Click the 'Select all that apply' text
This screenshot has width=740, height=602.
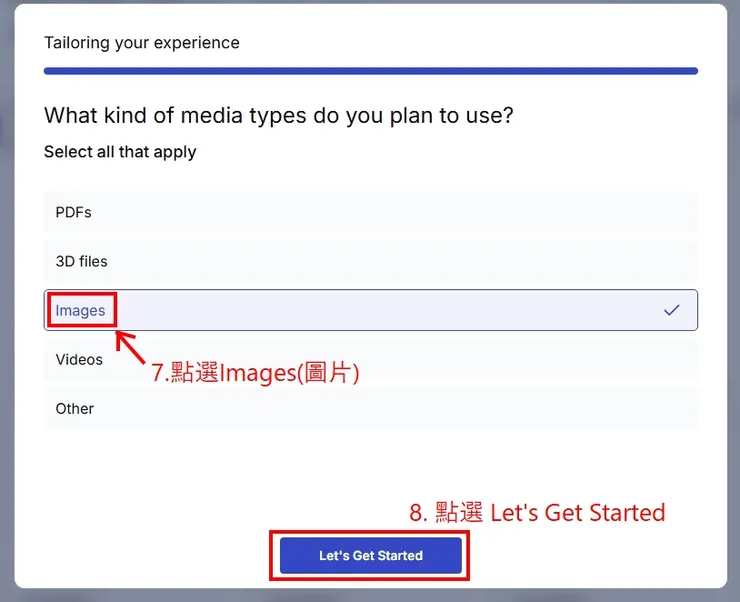click(x=120, y=152)
